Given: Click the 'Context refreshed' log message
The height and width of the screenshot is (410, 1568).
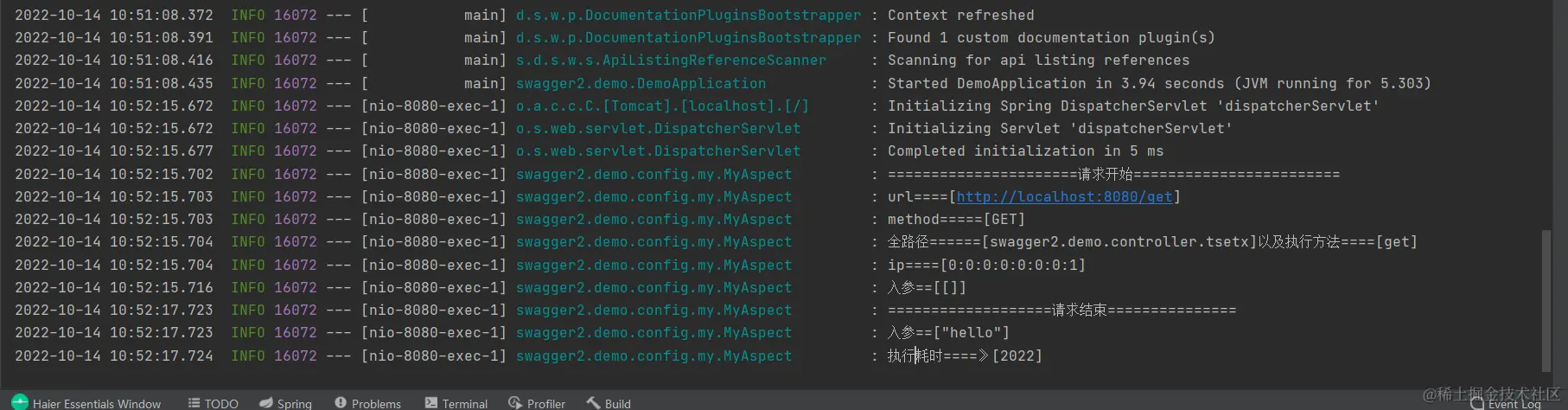Looking at the screenshot, I should click(960, 16).
